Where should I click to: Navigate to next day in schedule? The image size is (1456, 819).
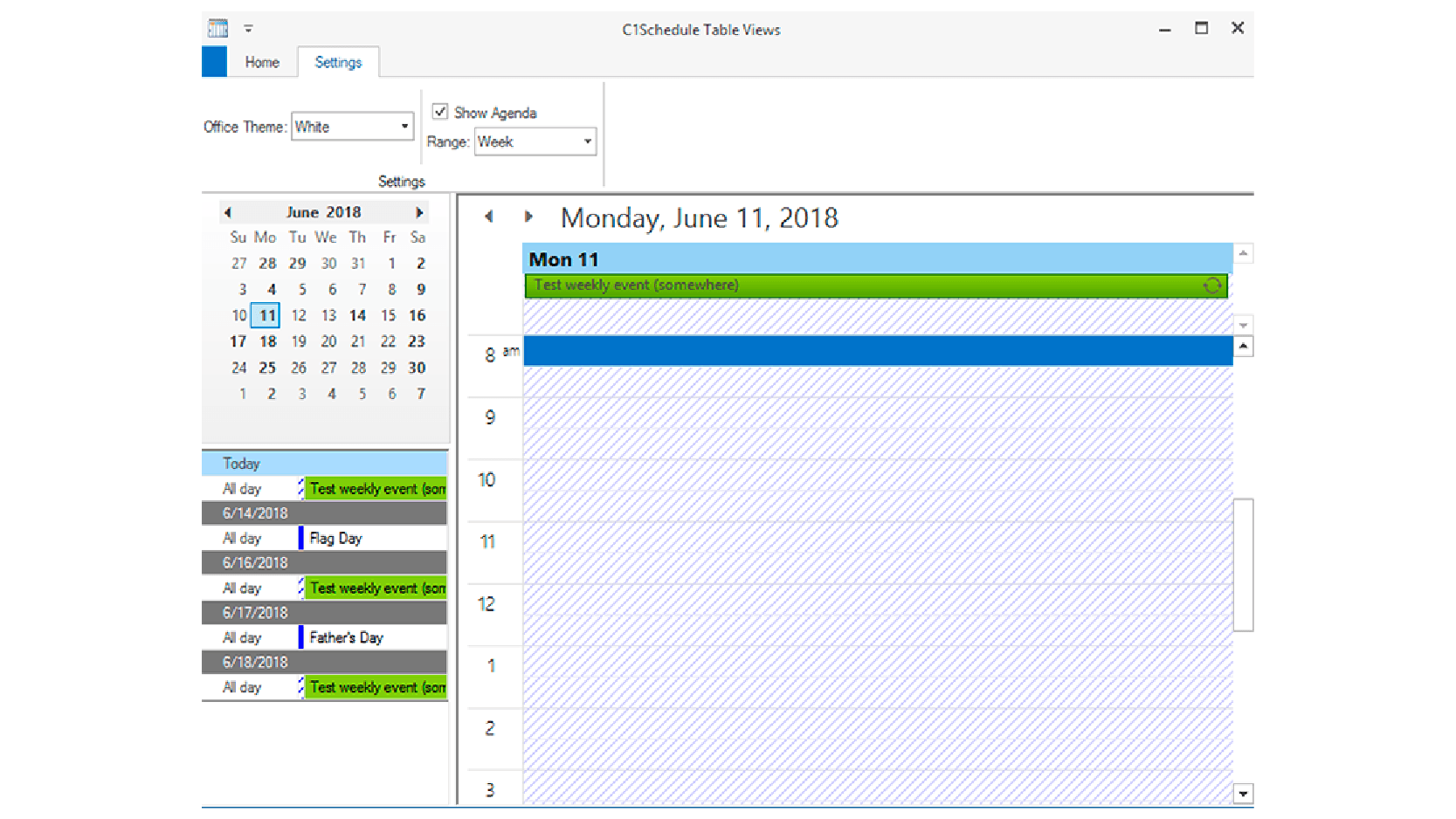tap(528, 217)
